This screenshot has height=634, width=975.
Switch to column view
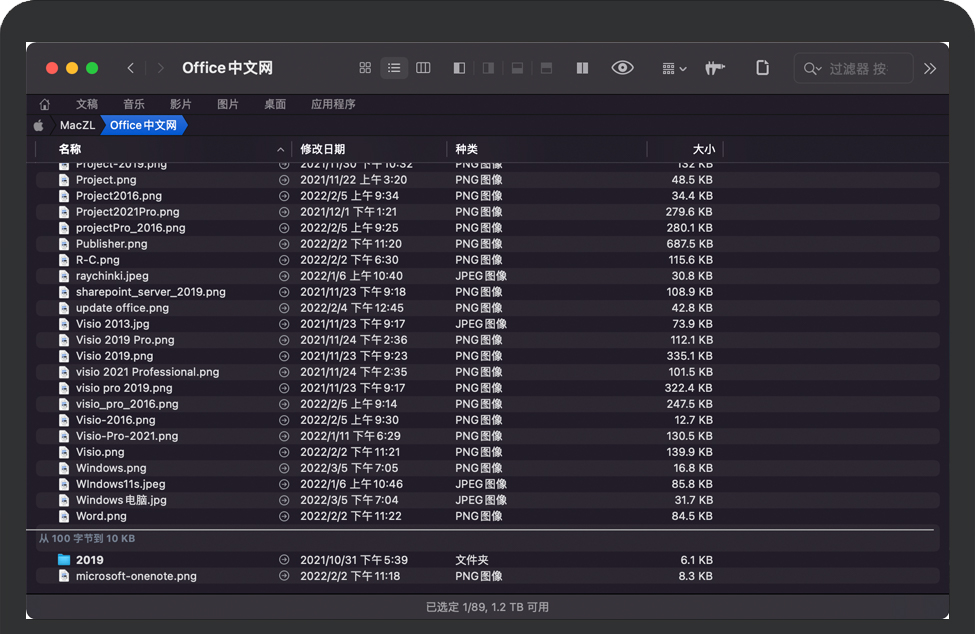(423, 68)
